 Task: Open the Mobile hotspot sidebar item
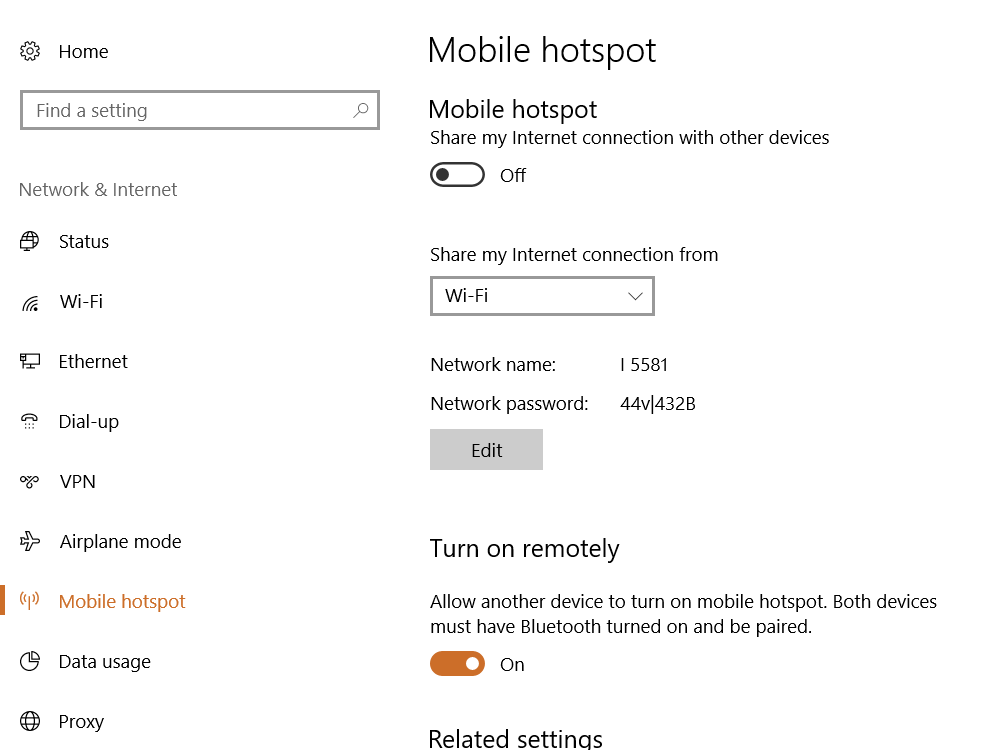tap(122, 601)
